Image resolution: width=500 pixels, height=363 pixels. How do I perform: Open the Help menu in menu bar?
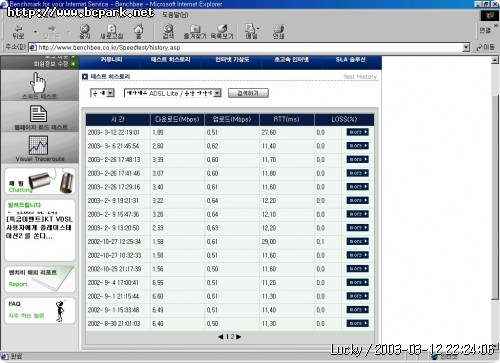[175, 15]
